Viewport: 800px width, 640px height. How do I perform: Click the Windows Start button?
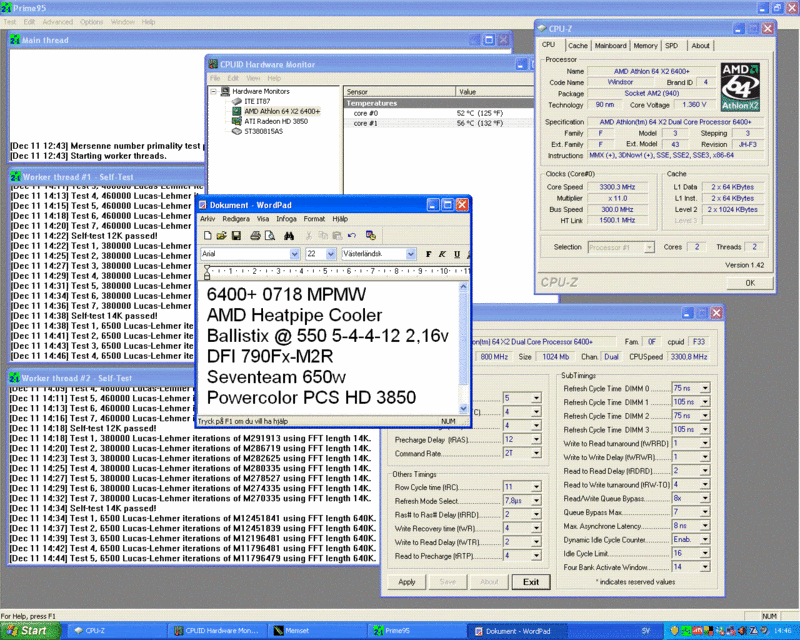(x=30, y=631)
